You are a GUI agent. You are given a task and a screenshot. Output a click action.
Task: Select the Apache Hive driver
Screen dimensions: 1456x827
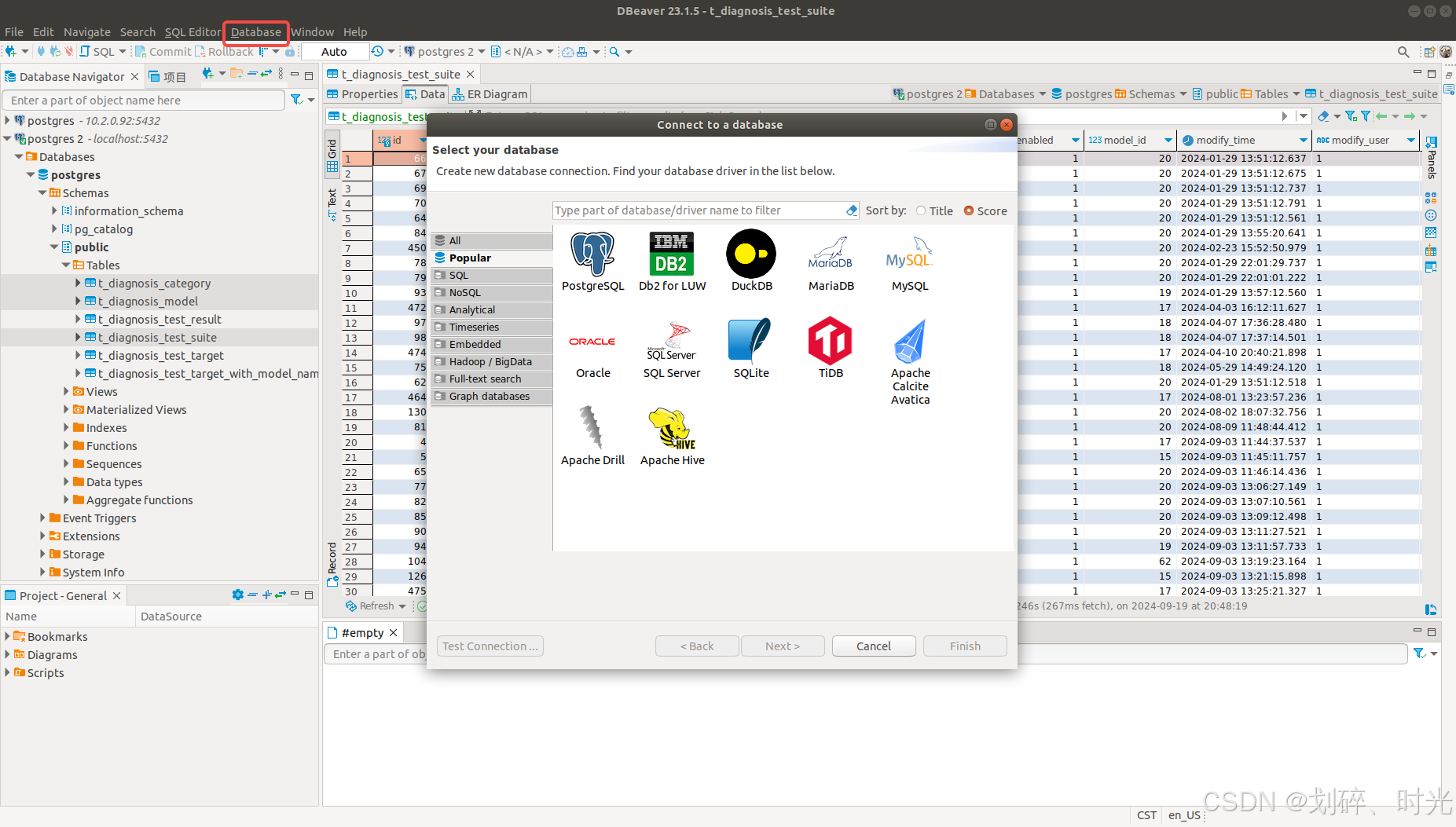pos(672,436)
